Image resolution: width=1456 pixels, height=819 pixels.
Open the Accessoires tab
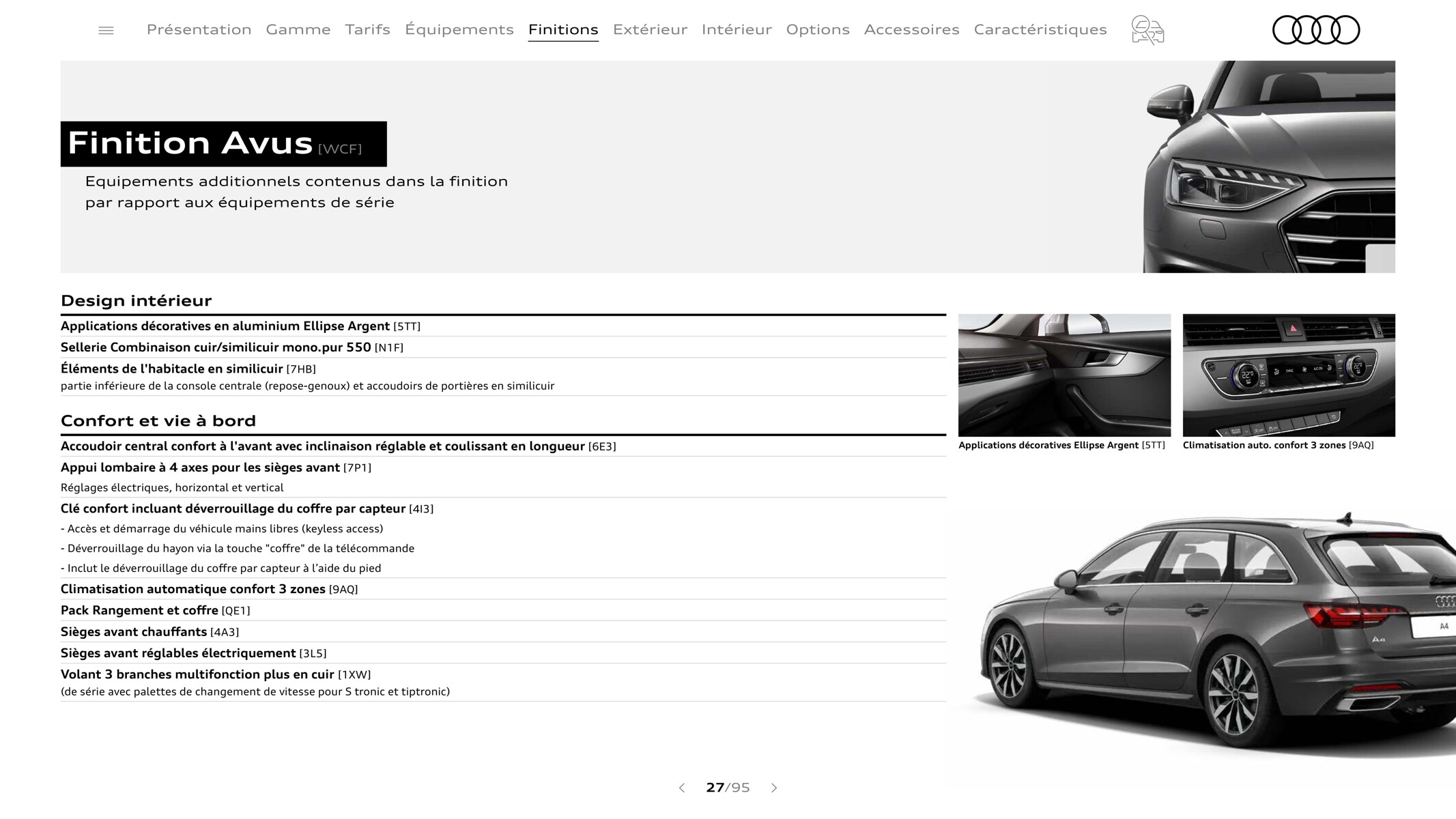pyautogui.click(x=911, y=29)
